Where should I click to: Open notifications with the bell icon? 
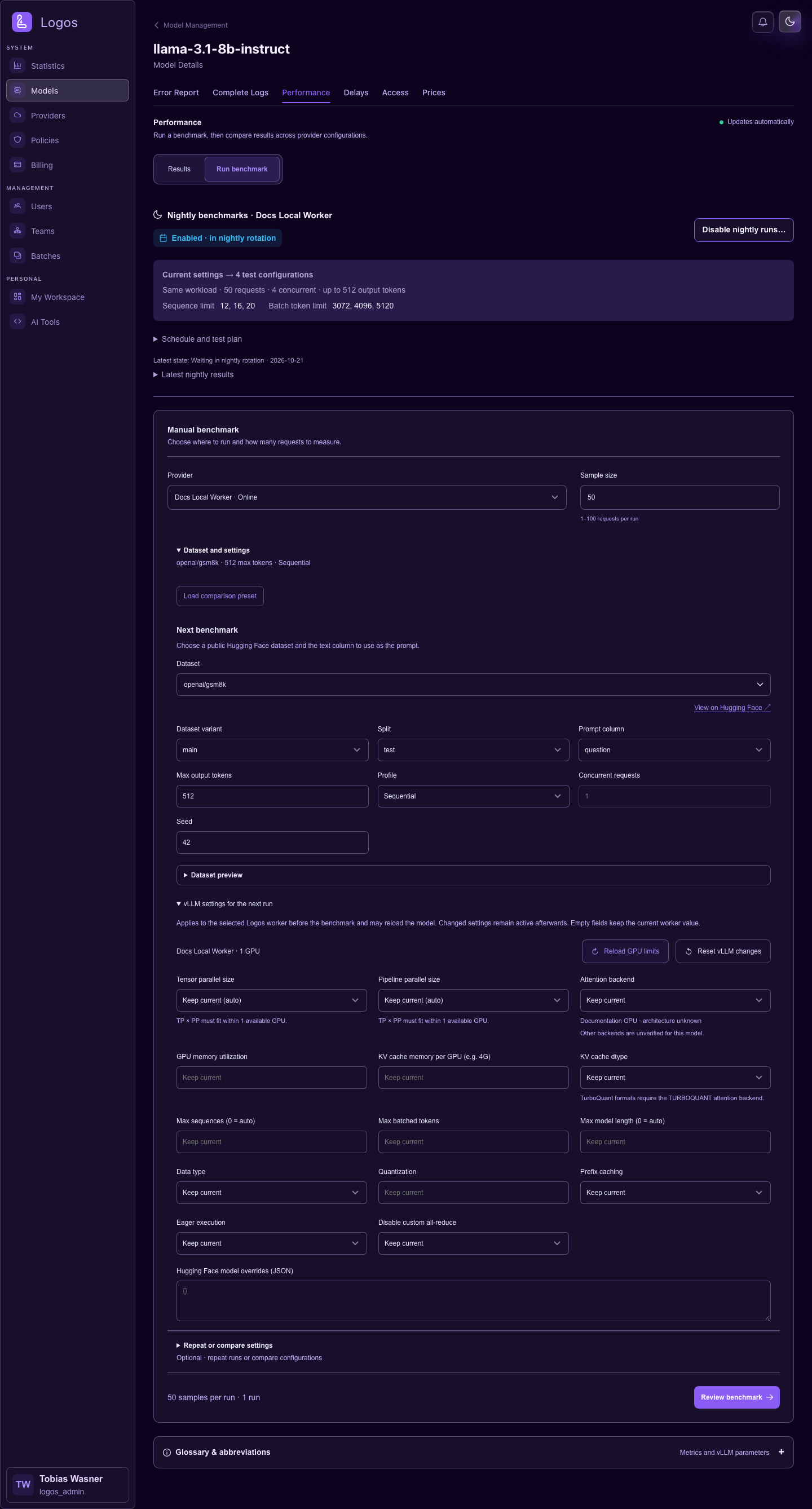click(x=763, y=21)
